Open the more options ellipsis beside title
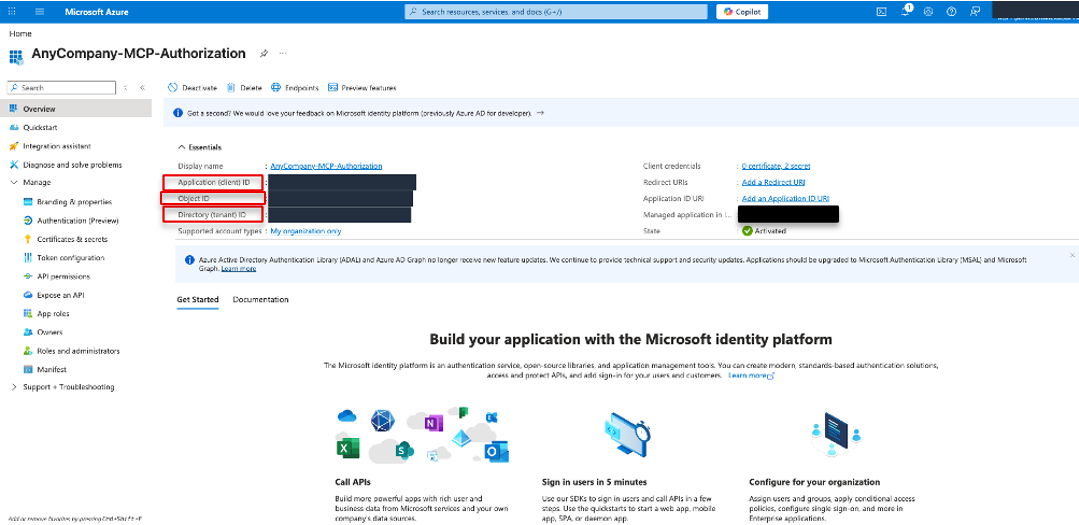 coord(282,53)
